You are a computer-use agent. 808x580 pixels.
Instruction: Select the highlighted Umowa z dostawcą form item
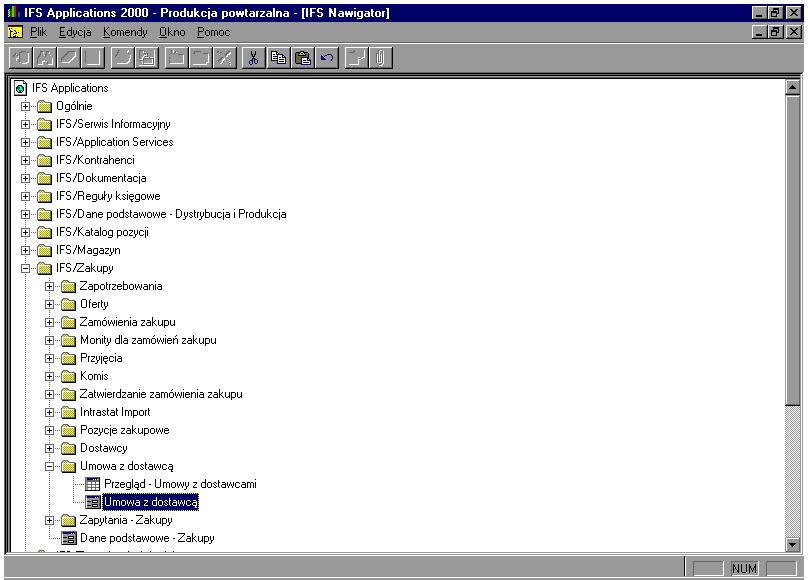(150, 502)
